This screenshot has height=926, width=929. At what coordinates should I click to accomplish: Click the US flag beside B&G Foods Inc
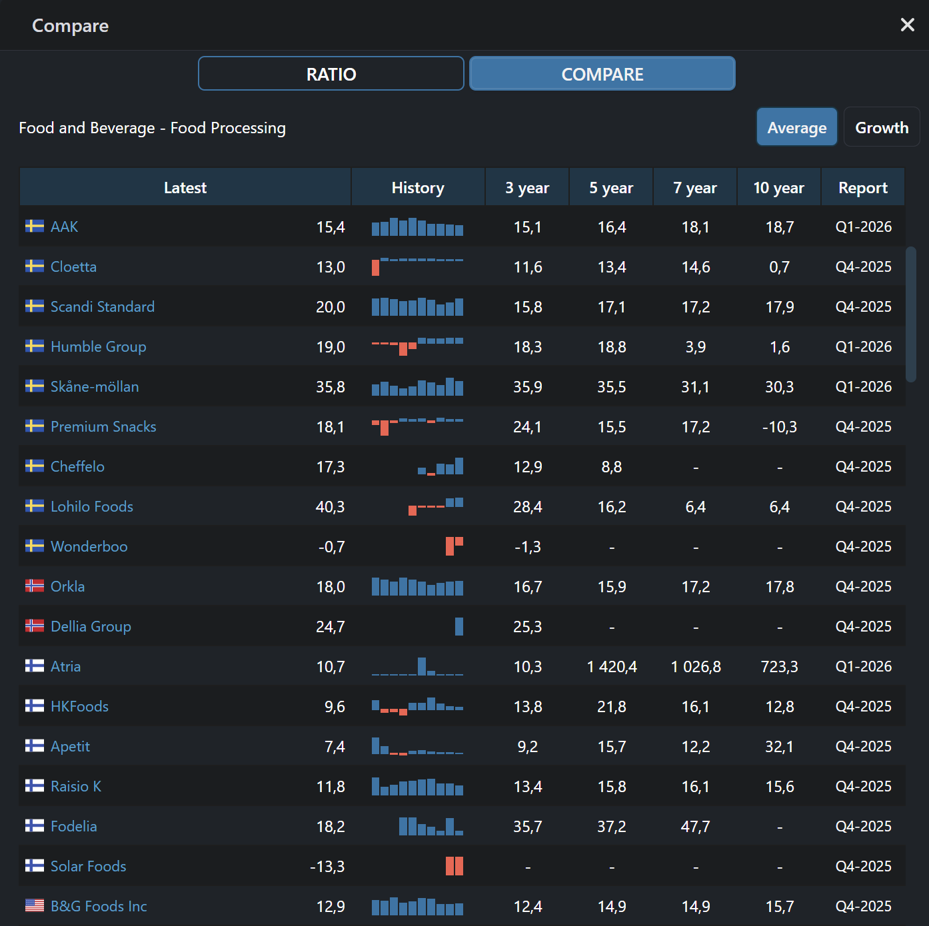tap(34, 905)
